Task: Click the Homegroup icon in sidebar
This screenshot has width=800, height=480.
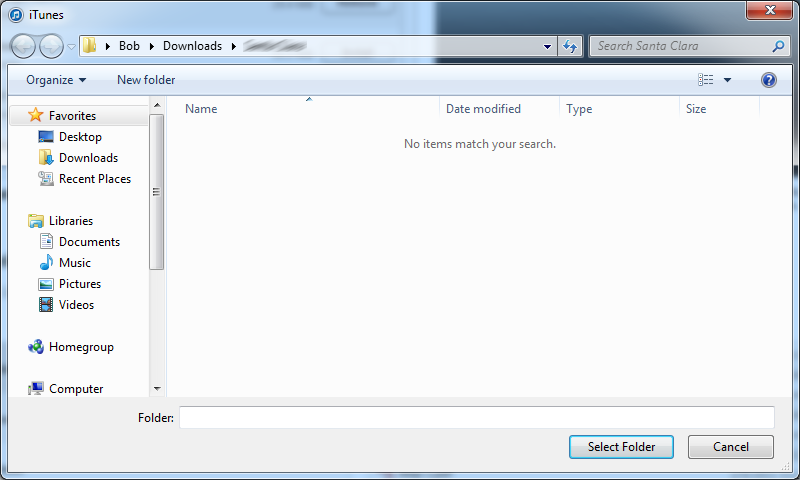Action: 36,347
